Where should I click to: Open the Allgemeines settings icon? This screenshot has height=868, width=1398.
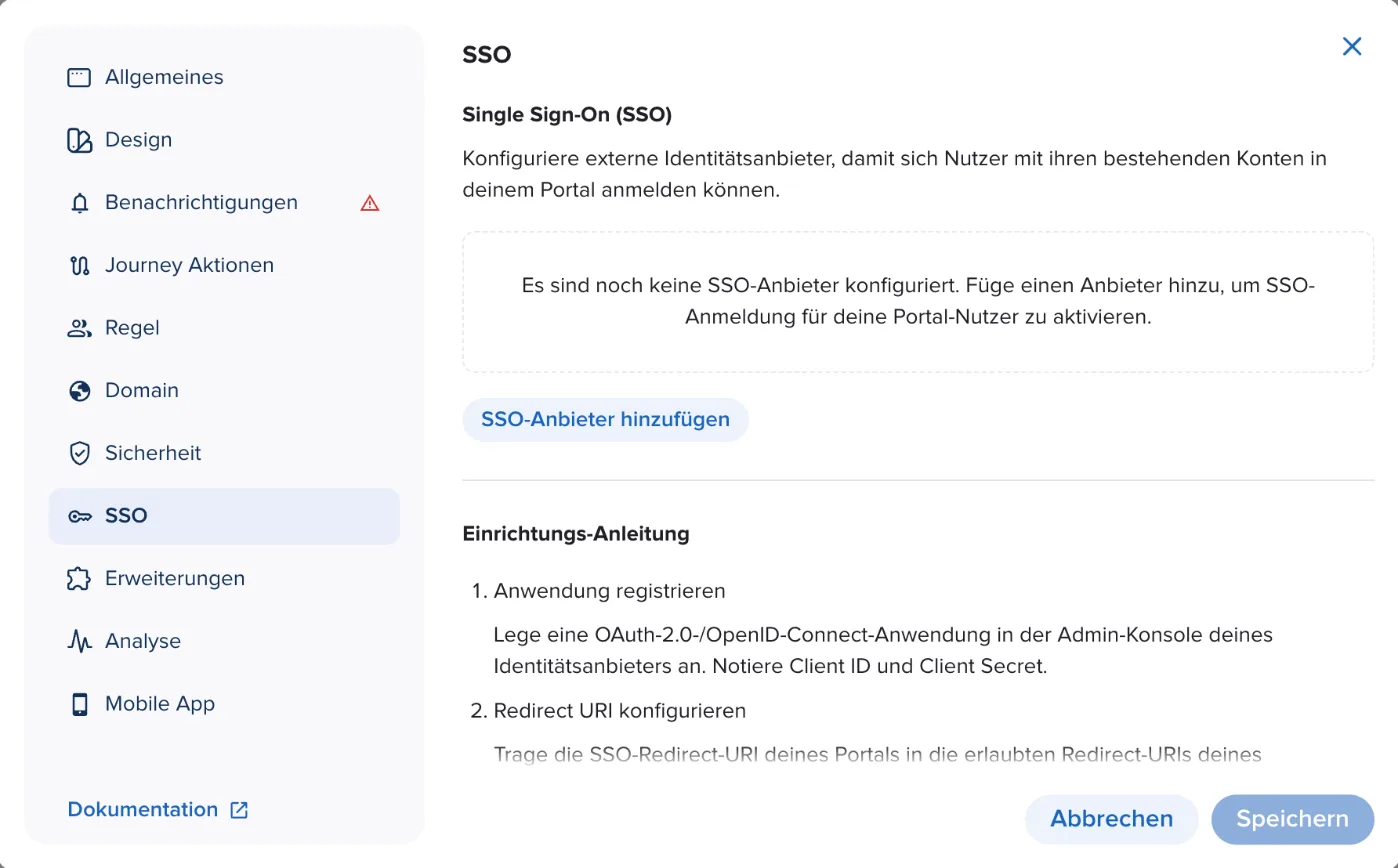click(x=79, y=77)
